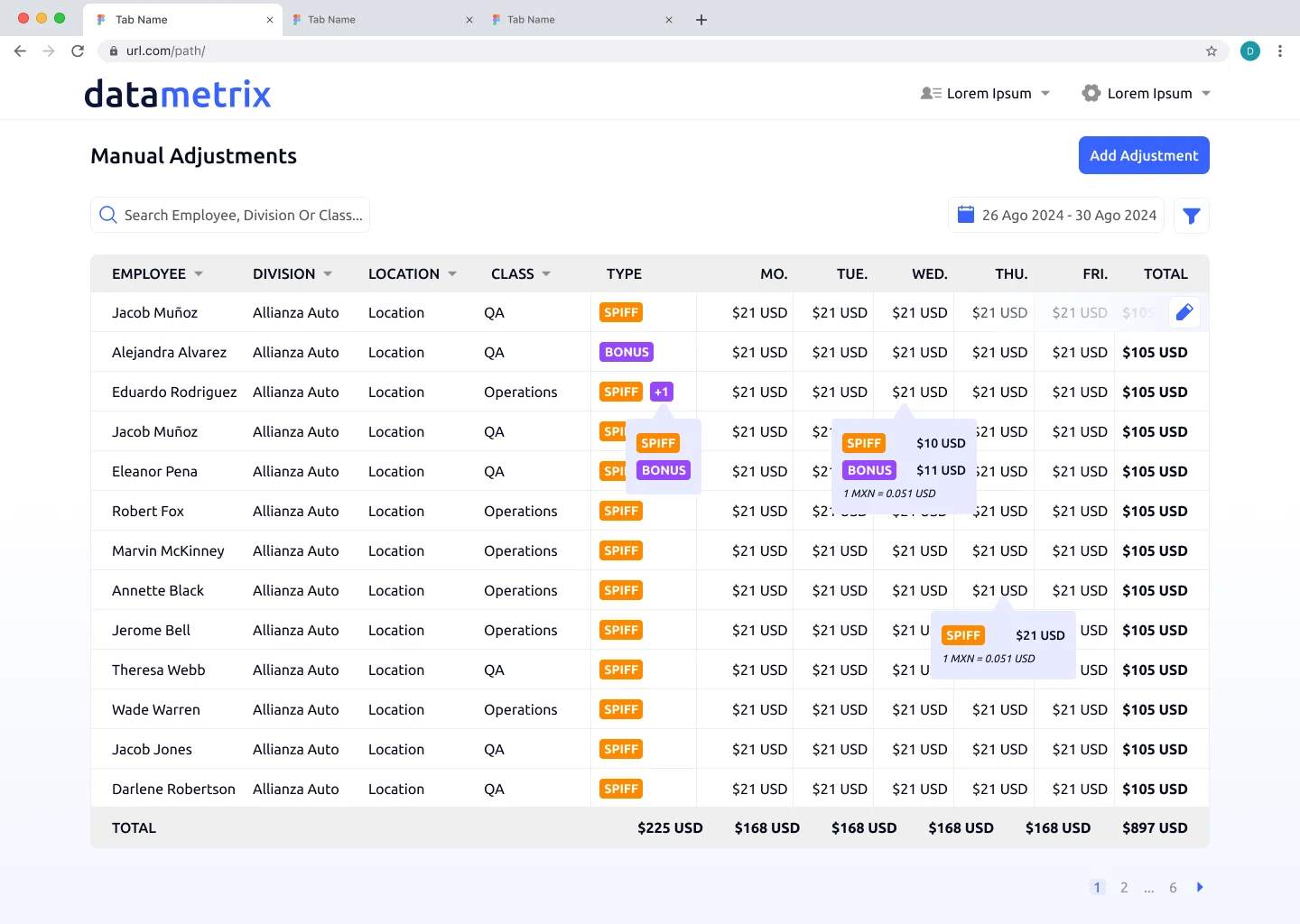Go to page 2
Image resolution: width=1300 pixels, height=924 pixels.
click(x=1124, y=887)
